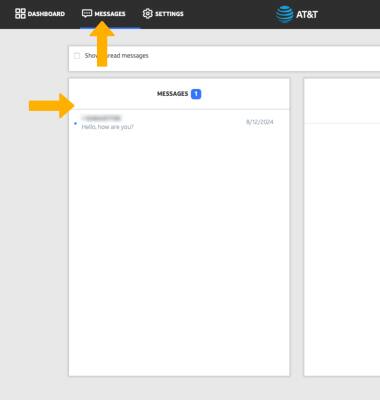Click the Dashboard grid icon
Viewport: 380px width, 400px height.
click(x=20, y=14)
